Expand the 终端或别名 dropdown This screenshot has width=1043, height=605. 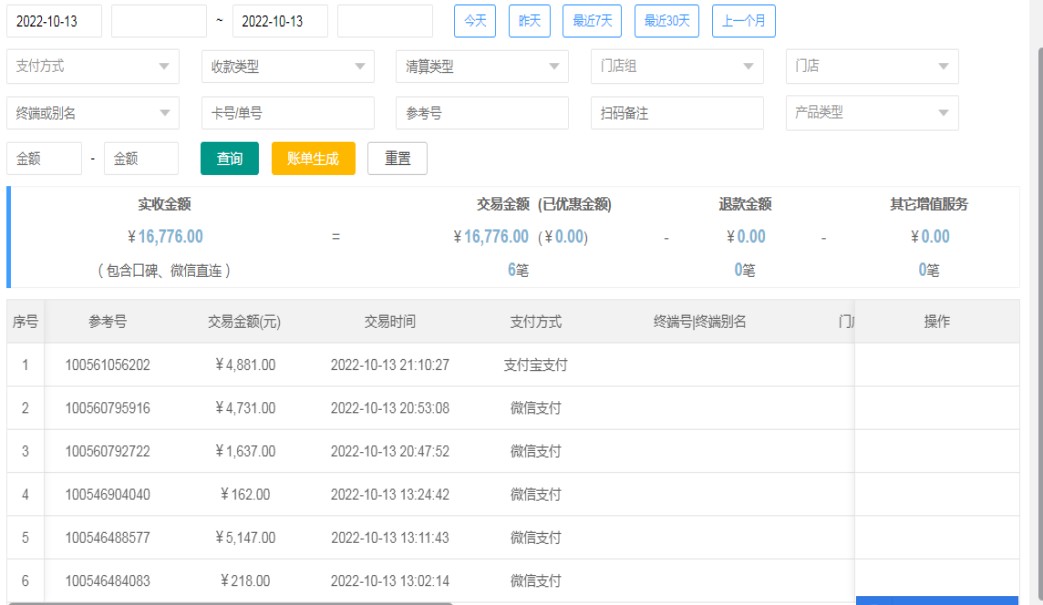[93, 113]
